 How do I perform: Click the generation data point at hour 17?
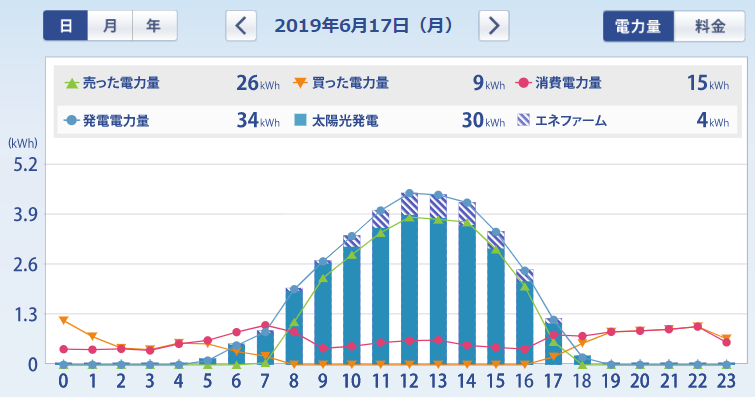(554, 320)
